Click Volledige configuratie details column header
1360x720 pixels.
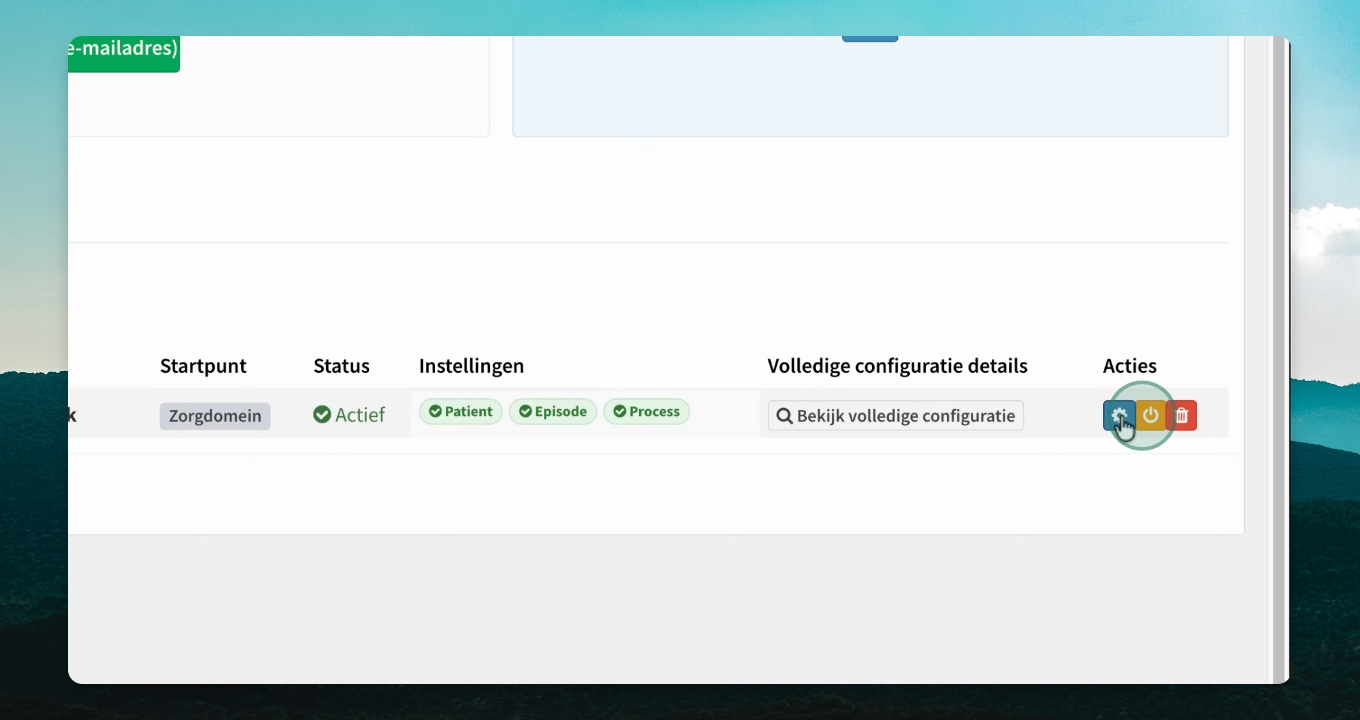pyautogui.click(x=898, y=366)
